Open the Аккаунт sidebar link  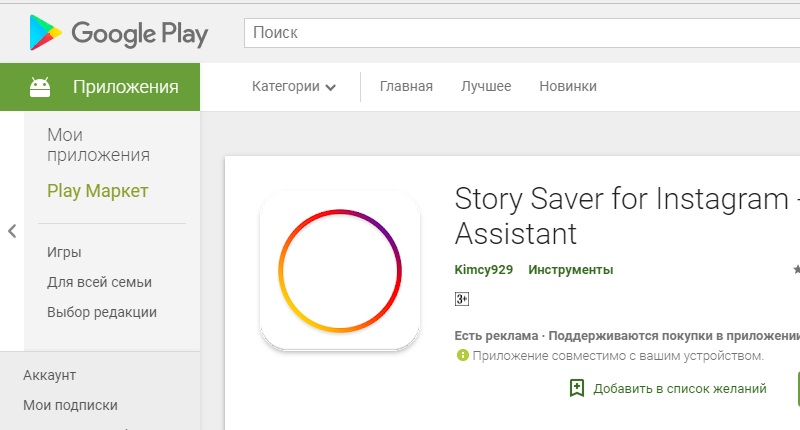point(49,375)
